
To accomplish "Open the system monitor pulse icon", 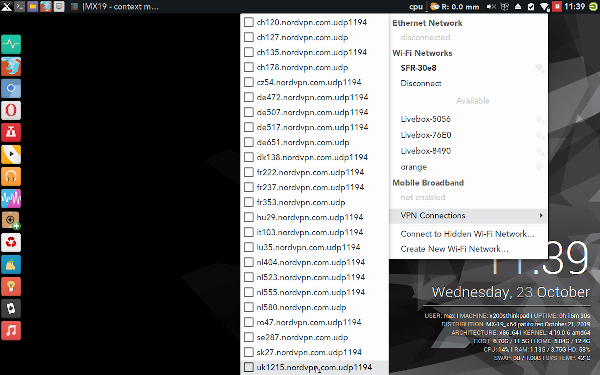I will coord(11,44).
